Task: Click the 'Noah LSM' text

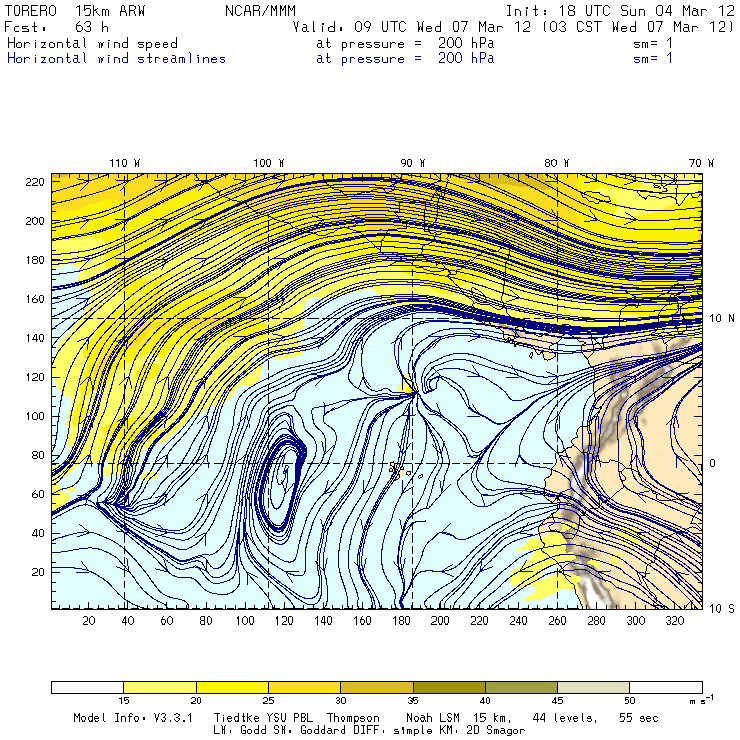Action: click(x=433, y=718)
